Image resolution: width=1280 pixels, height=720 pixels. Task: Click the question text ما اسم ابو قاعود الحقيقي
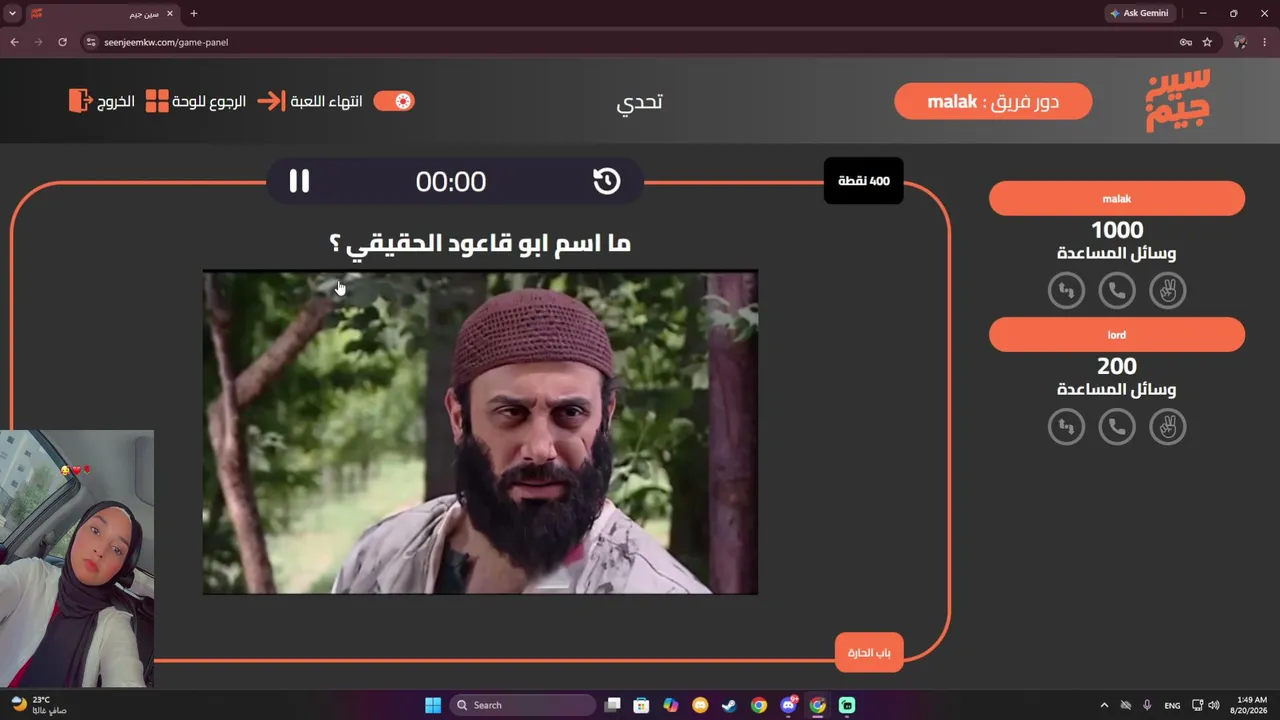click(480, 243)
